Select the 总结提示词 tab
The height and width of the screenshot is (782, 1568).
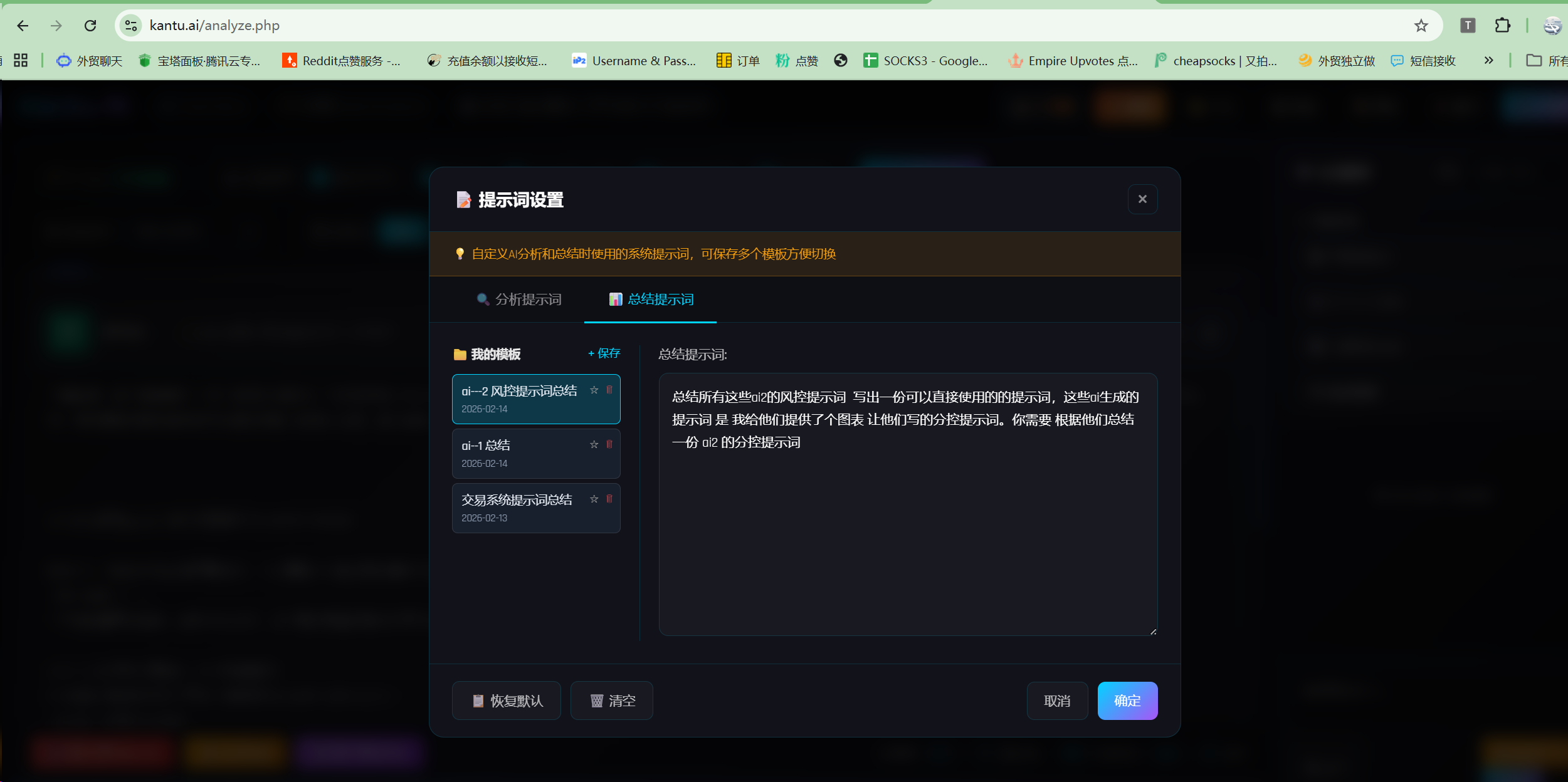pyautogui.click(x=651, y=300)
